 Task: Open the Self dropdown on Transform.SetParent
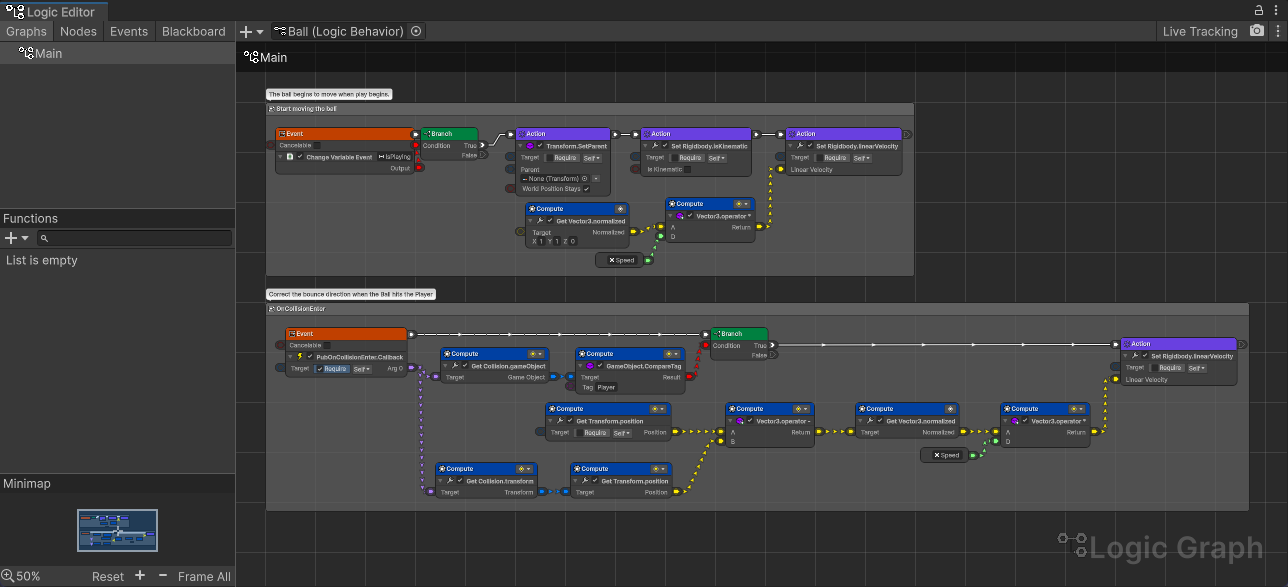tap(592, 157)
